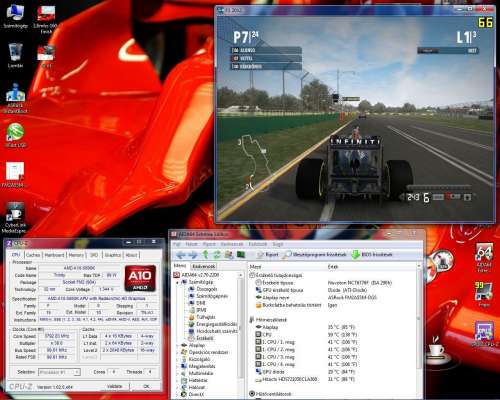This screenshot has height=400, width=500.
Task: Select the 'GPU dióda' temperature row
Action: (x=333, y=372)
